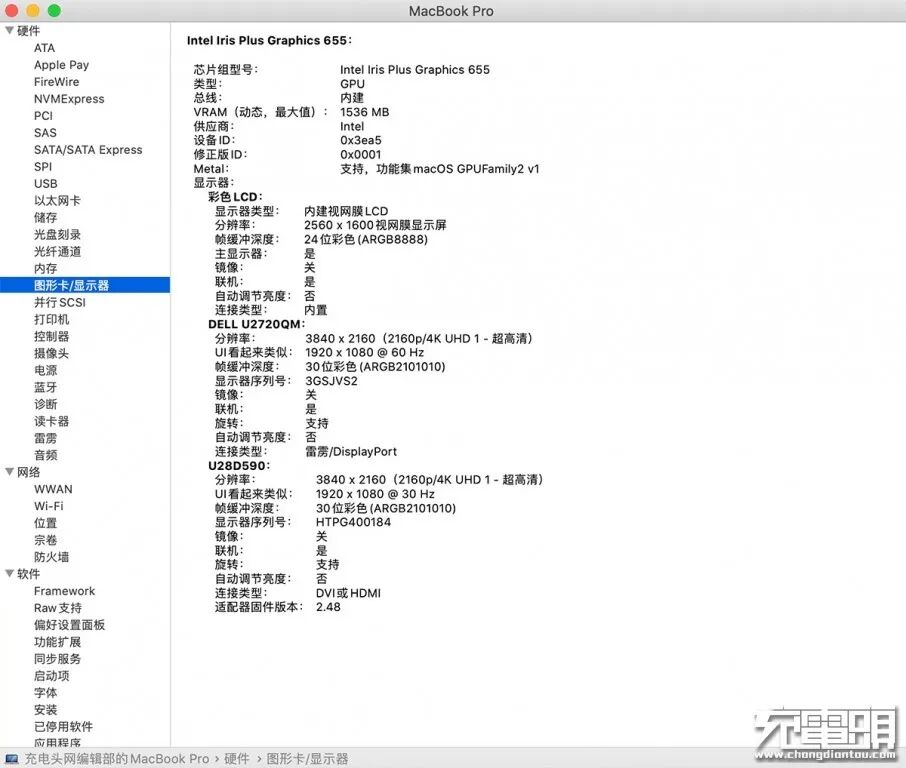The width and height of the screenshot is (906, 768).
Task: Click 软件 section header label
Action: point(28,574)
